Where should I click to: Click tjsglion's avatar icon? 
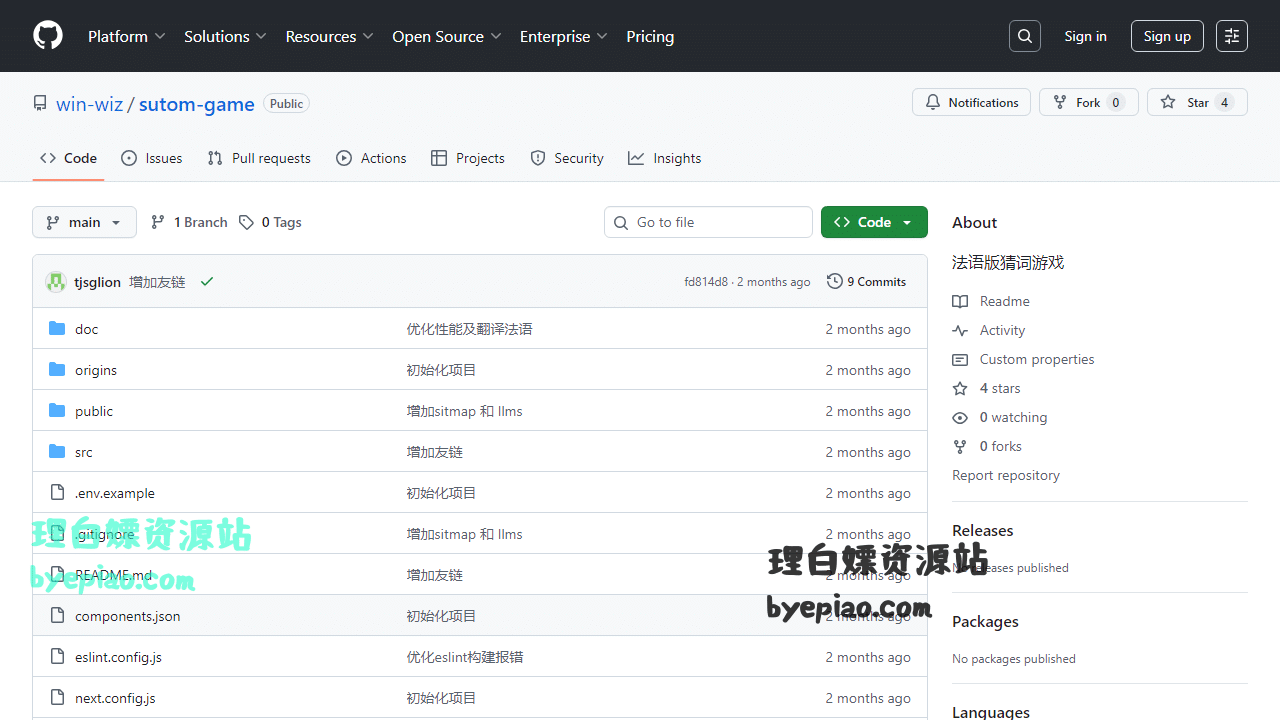56,282
